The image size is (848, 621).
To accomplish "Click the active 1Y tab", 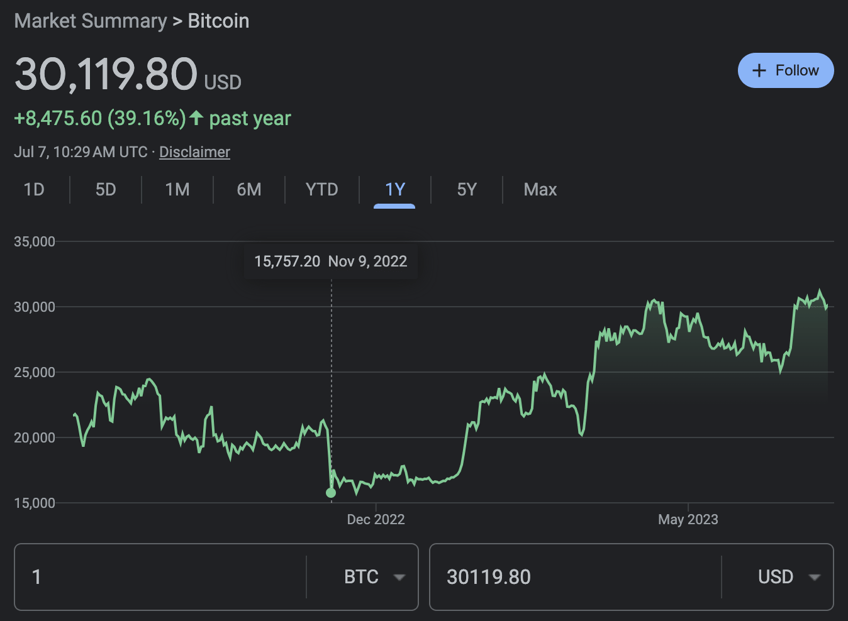I will [x=395, y=189].
